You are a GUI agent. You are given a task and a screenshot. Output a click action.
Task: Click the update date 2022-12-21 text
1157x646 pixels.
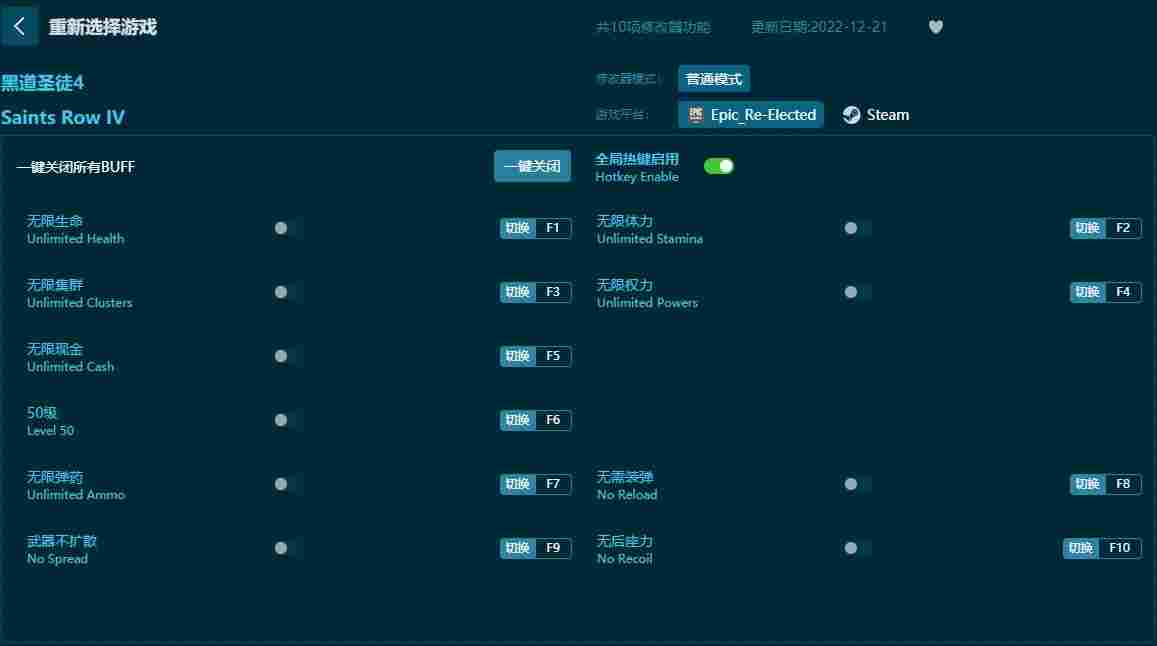click(x=819, y=27)
